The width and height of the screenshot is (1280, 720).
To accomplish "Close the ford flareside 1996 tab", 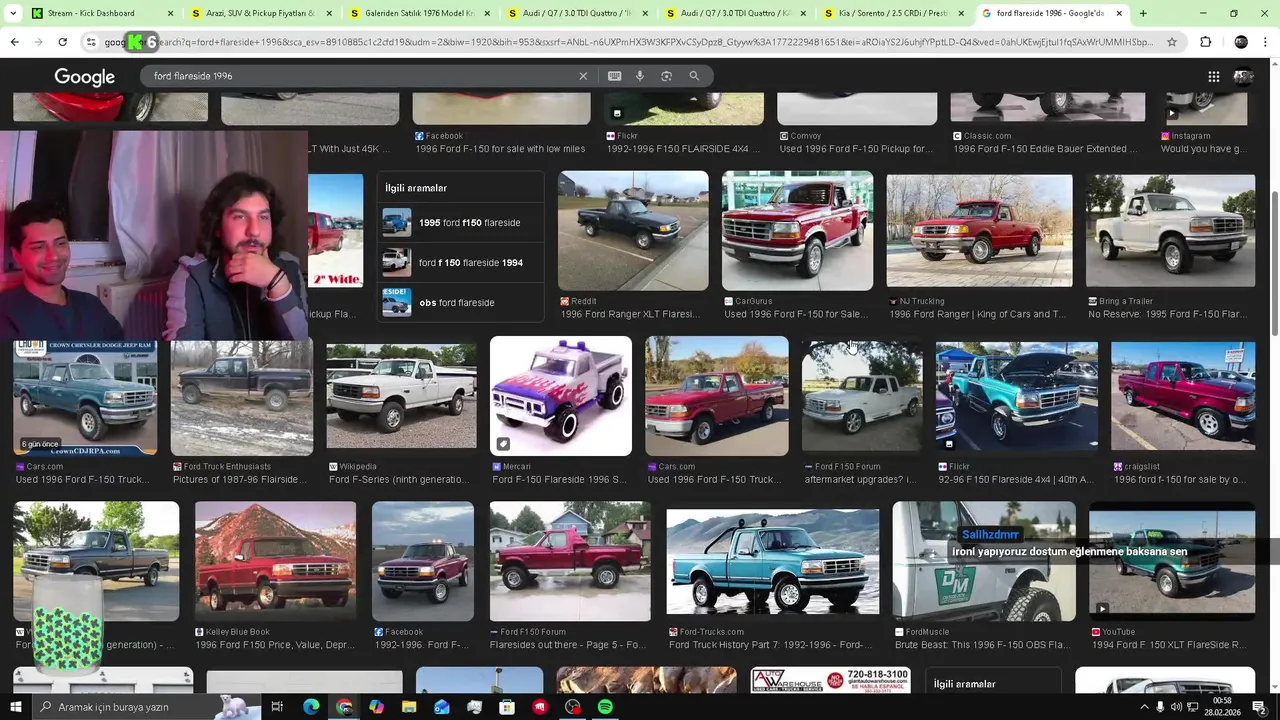I will point(1119,13).
